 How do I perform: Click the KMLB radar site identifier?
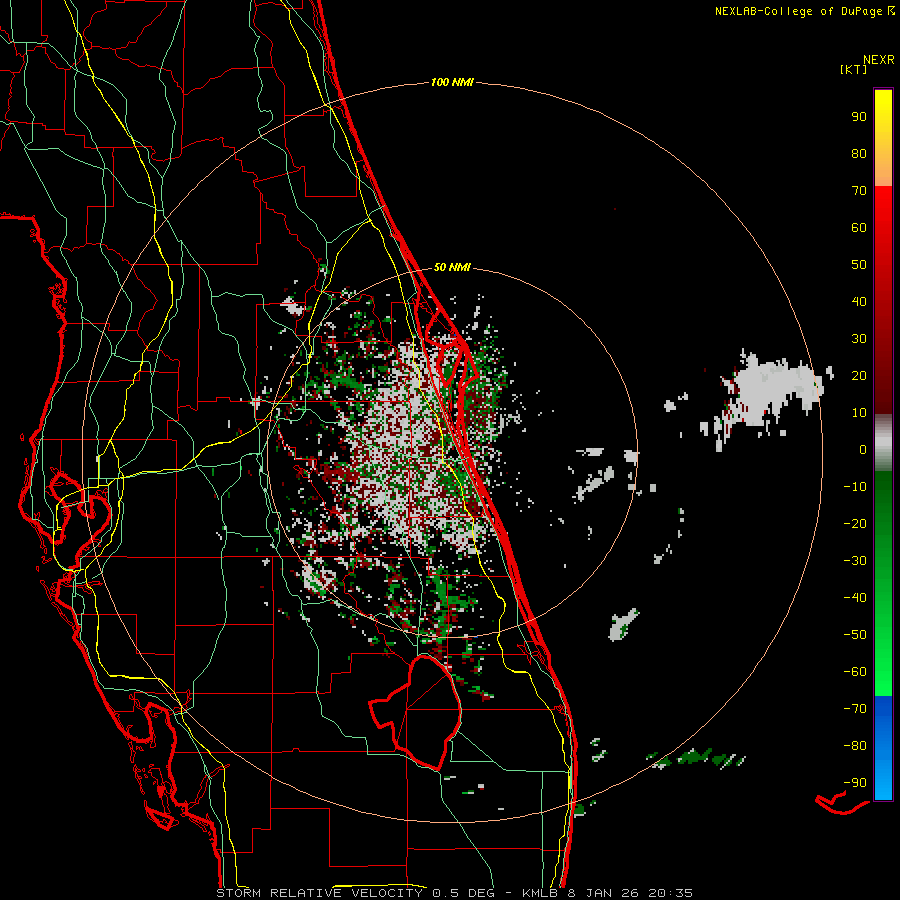542,893
